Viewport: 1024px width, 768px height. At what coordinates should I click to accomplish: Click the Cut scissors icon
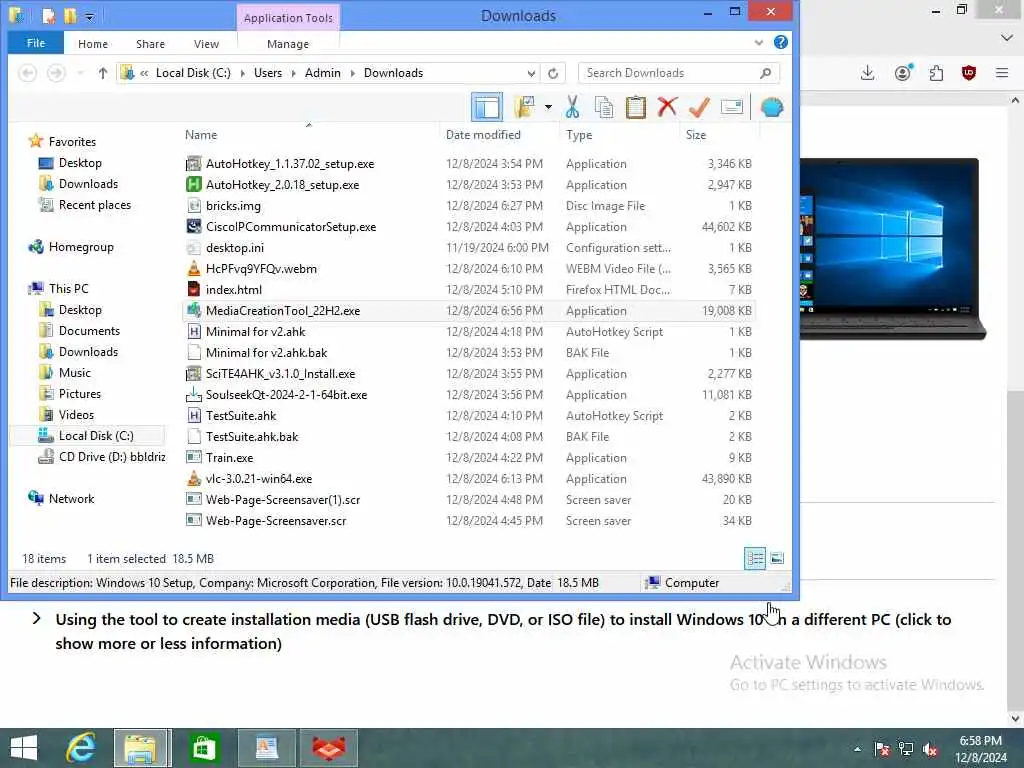pyautogui.click(x=573, y=107)
